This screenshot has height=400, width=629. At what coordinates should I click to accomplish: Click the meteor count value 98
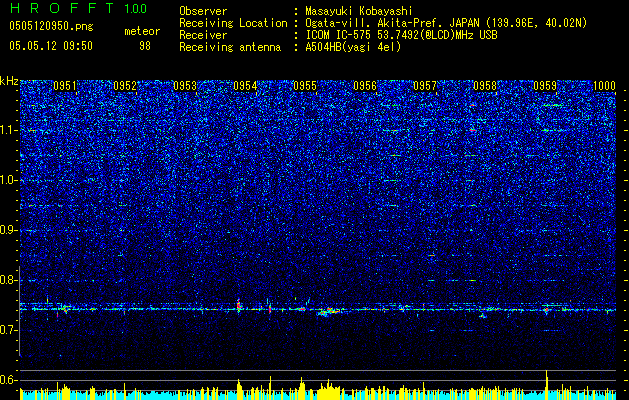tap(145, 46)
